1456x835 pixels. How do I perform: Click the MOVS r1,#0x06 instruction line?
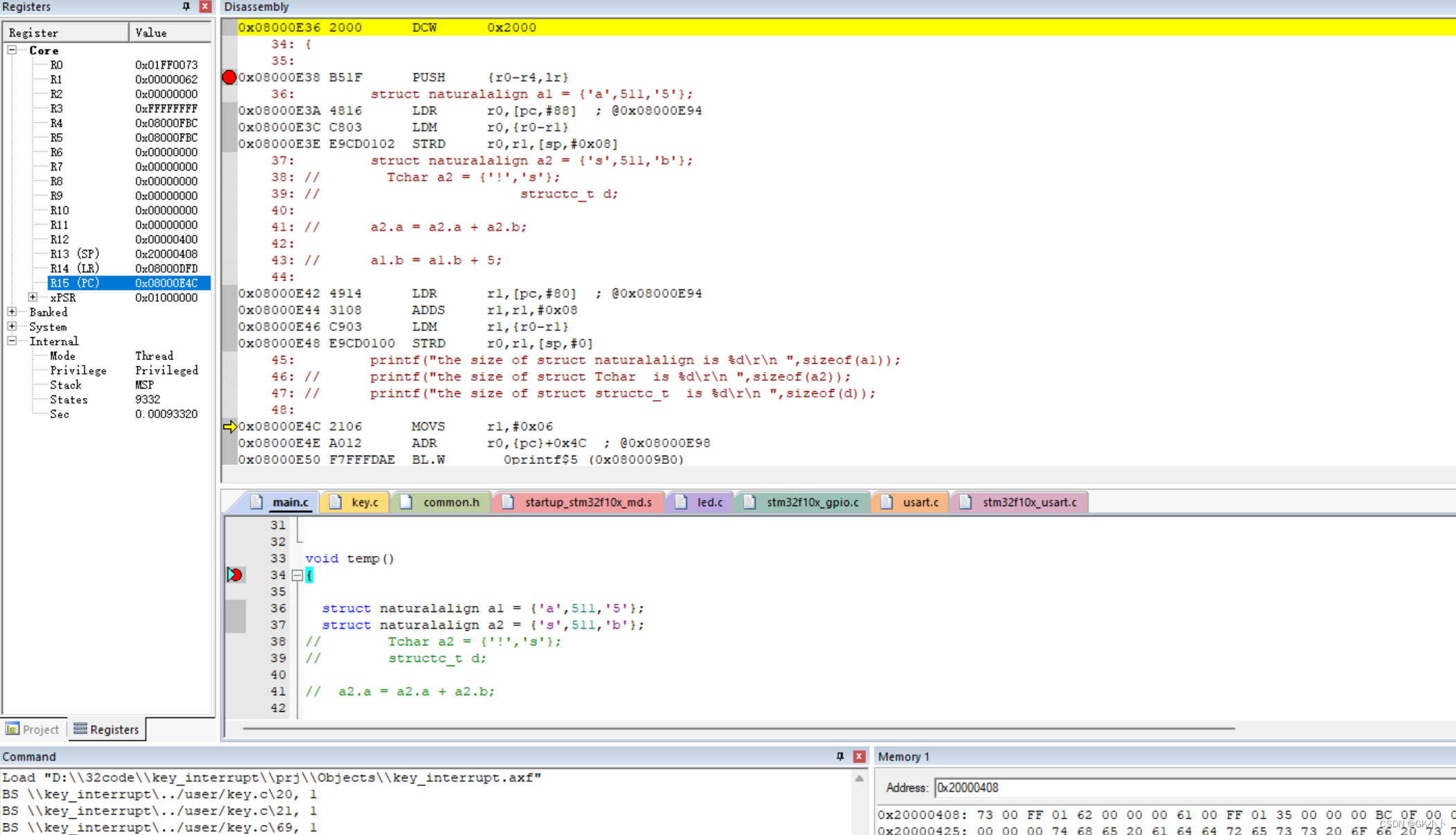(x=395, y=426)
